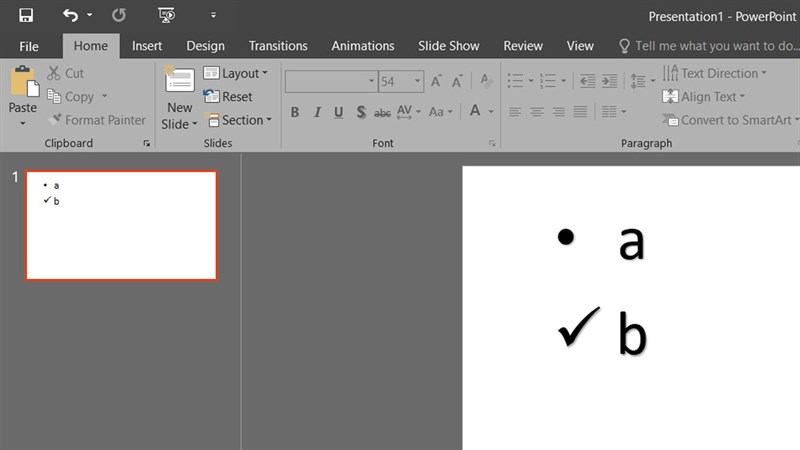This screenshot has height=450, width=800.
Task: Center align text
Action: click(x=537, y=112)
